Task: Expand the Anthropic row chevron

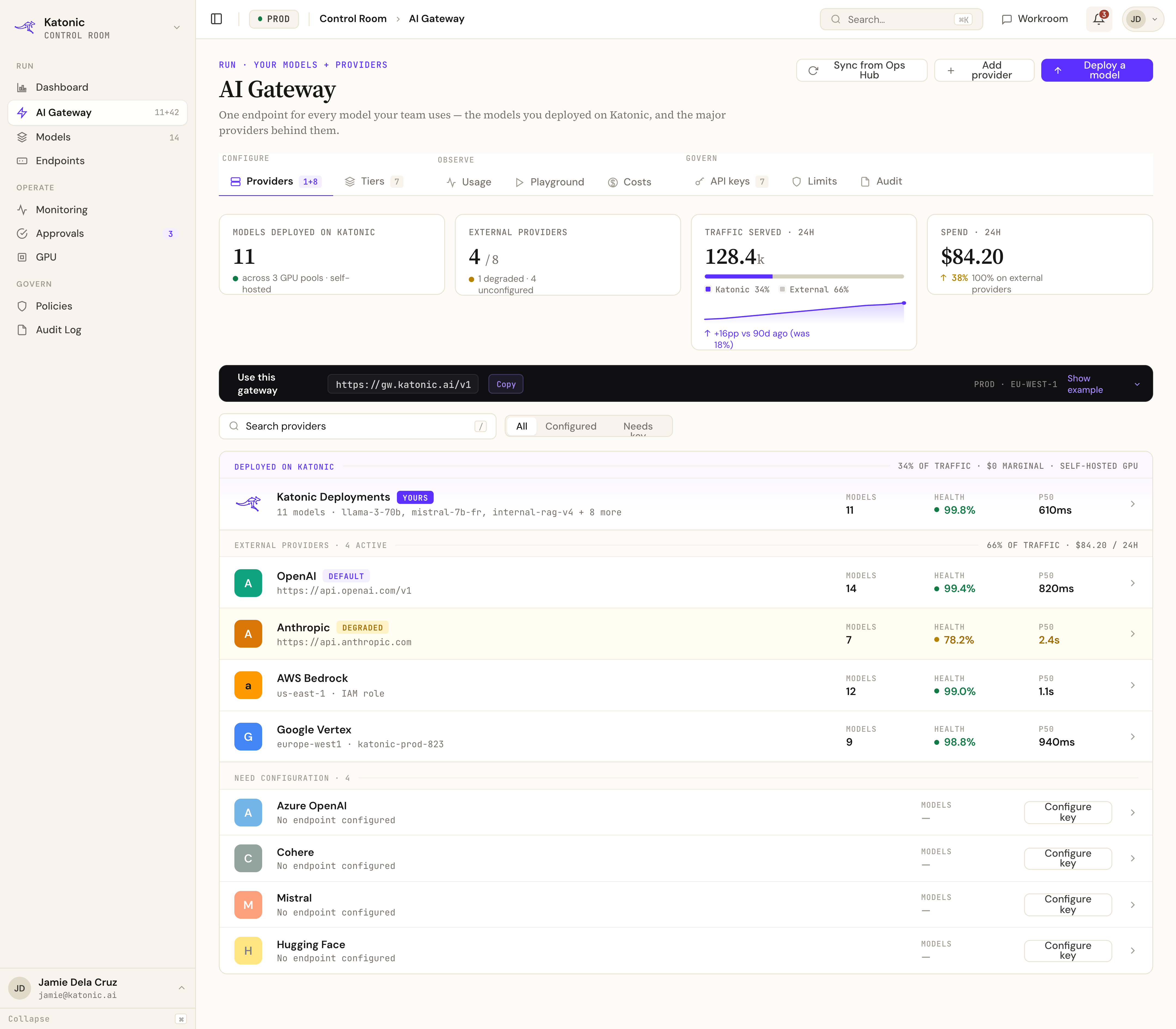Action: [x=1132, y=634]
